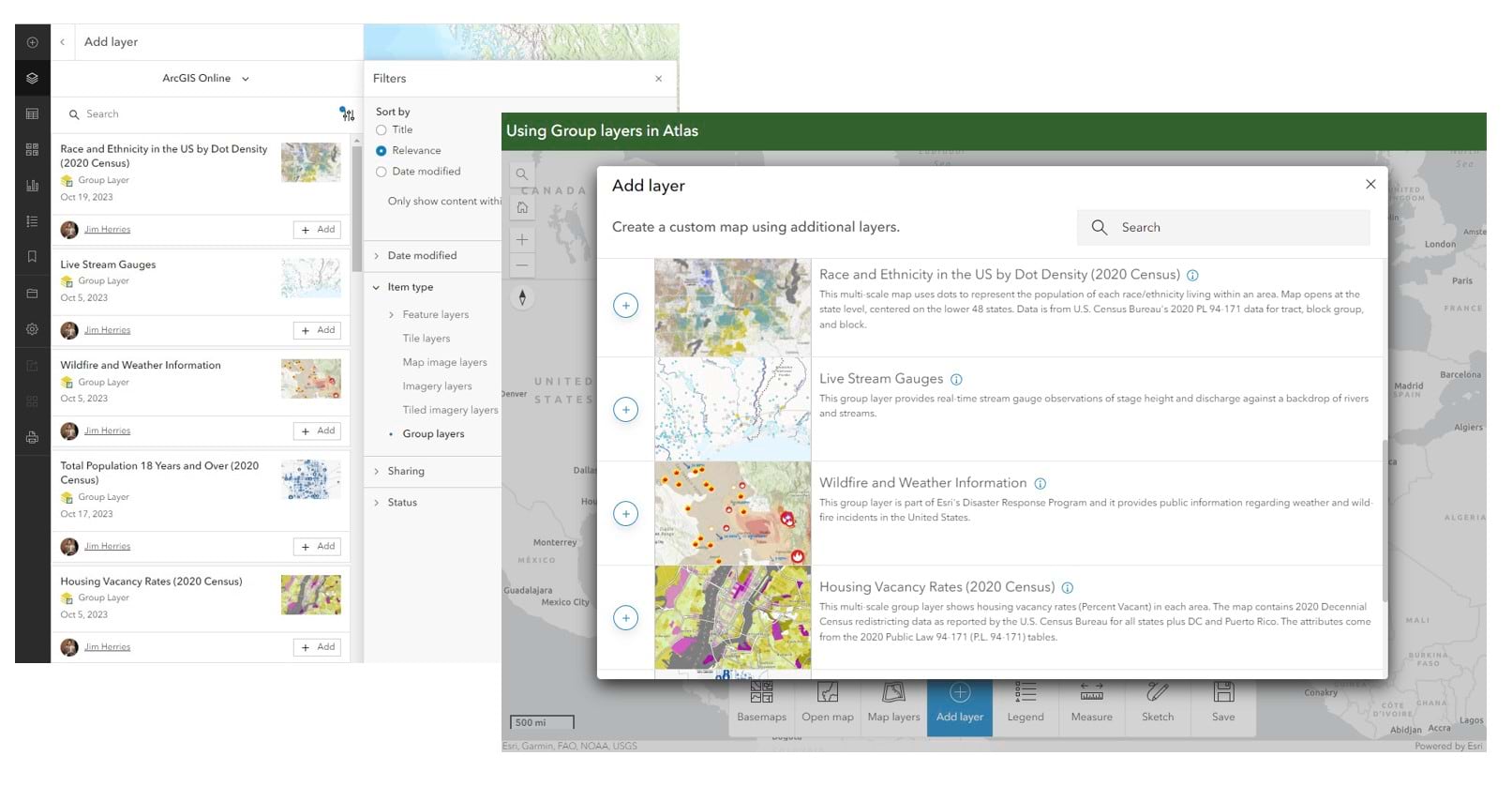Viewport: 1512px width, 786px height.
Task: Click the plus icon for Race and Ethnicity layer
Action: 625,306
